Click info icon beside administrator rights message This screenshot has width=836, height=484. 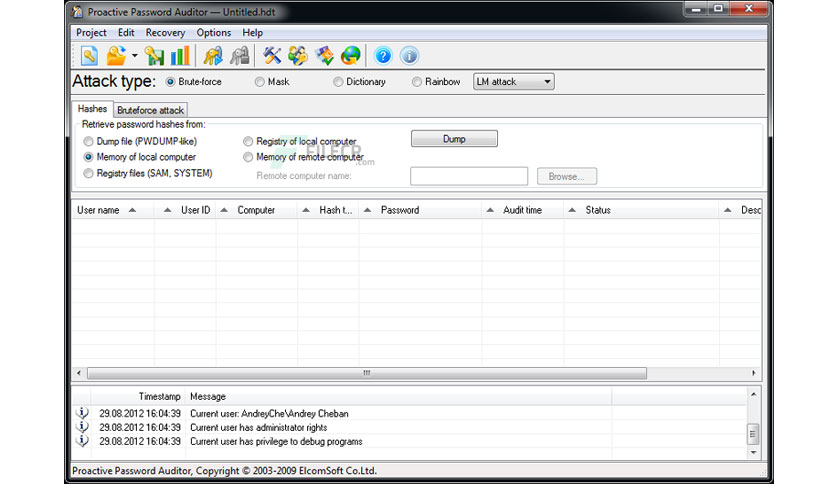82,427
